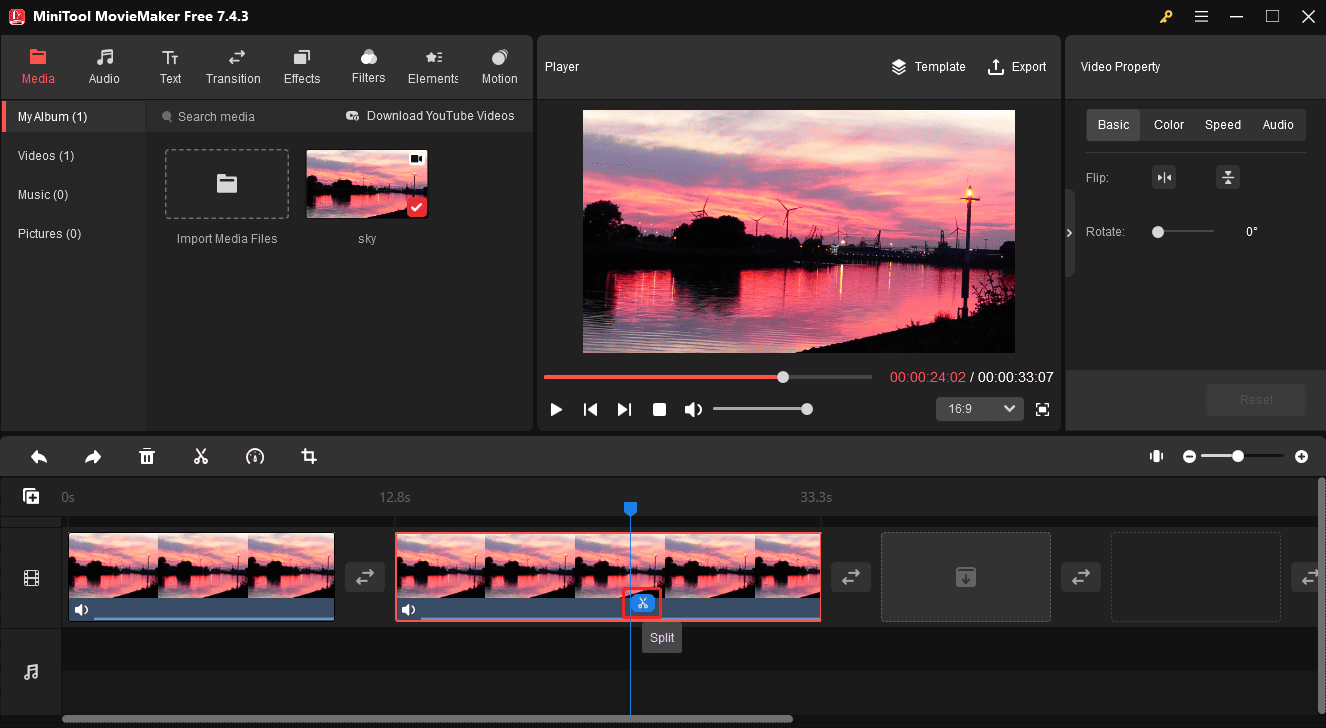Open the hamburger main menu
This screenshot has height=728, width=1326.
(x=1201, y=16)
